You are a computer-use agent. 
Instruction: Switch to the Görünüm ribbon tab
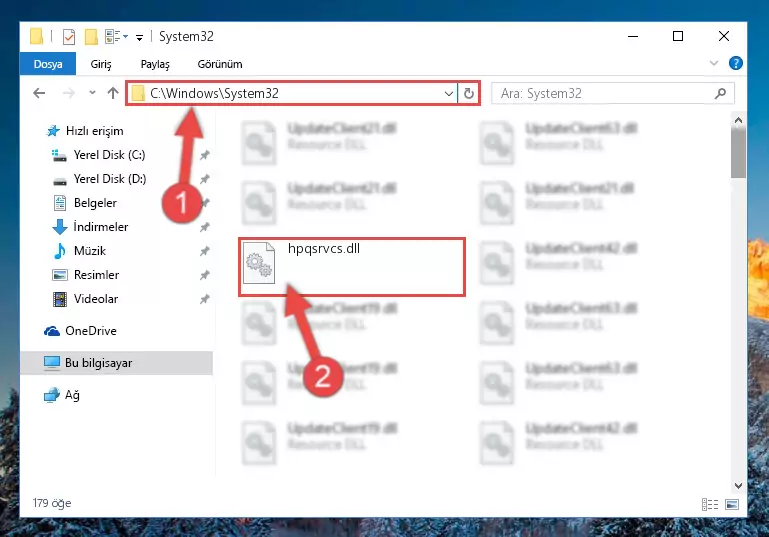click(x=220, y=64)
